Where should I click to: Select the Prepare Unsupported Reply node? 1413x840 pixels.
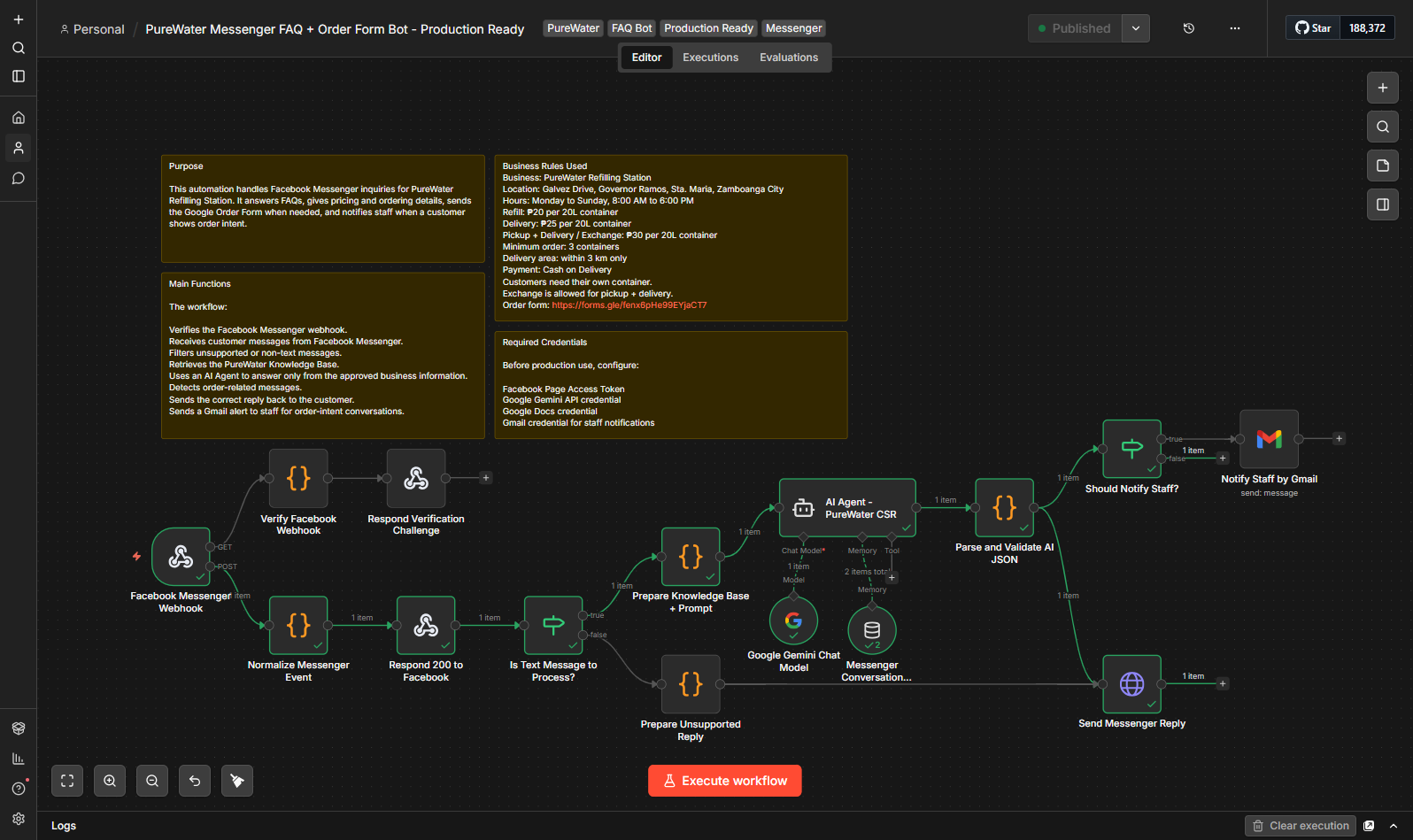691,684
